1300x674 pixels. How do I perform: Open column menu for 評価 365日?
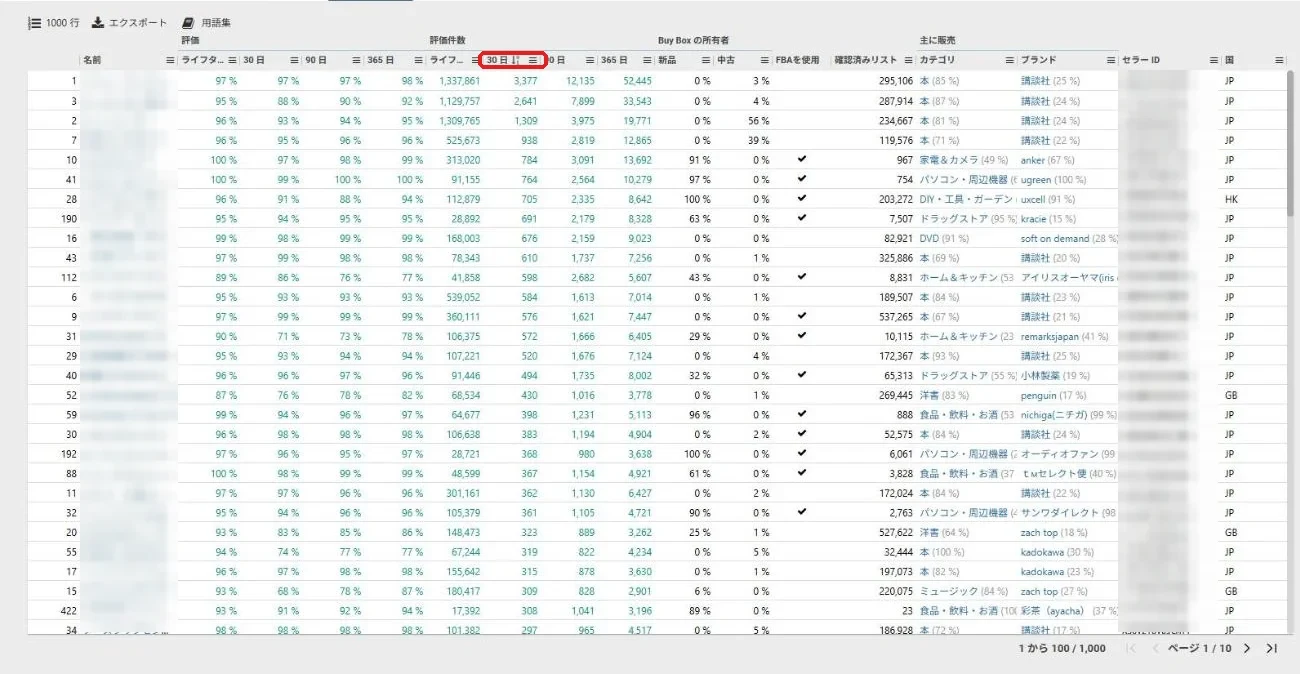click(x=418, y=60)
